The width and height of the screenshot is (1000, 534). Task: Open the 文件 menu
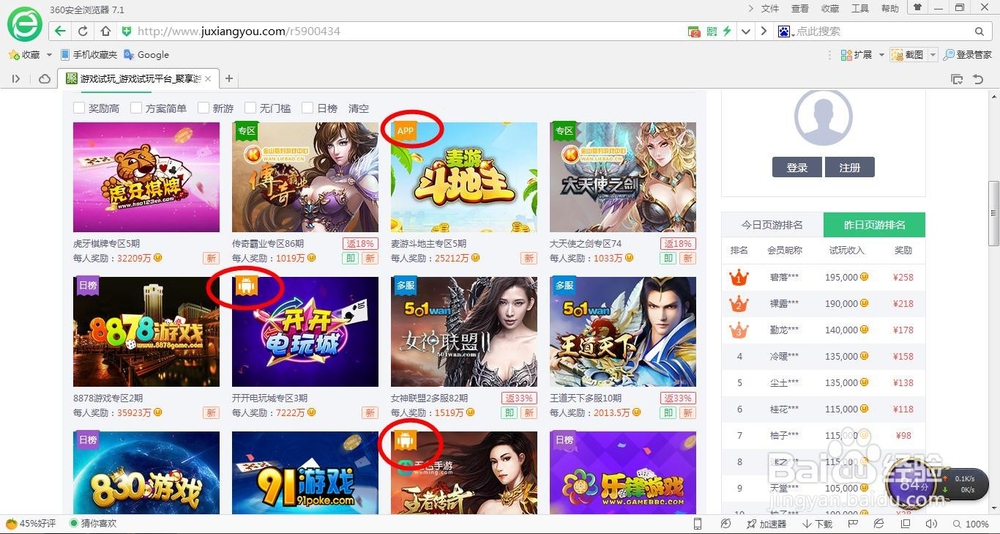pos(770,8)
